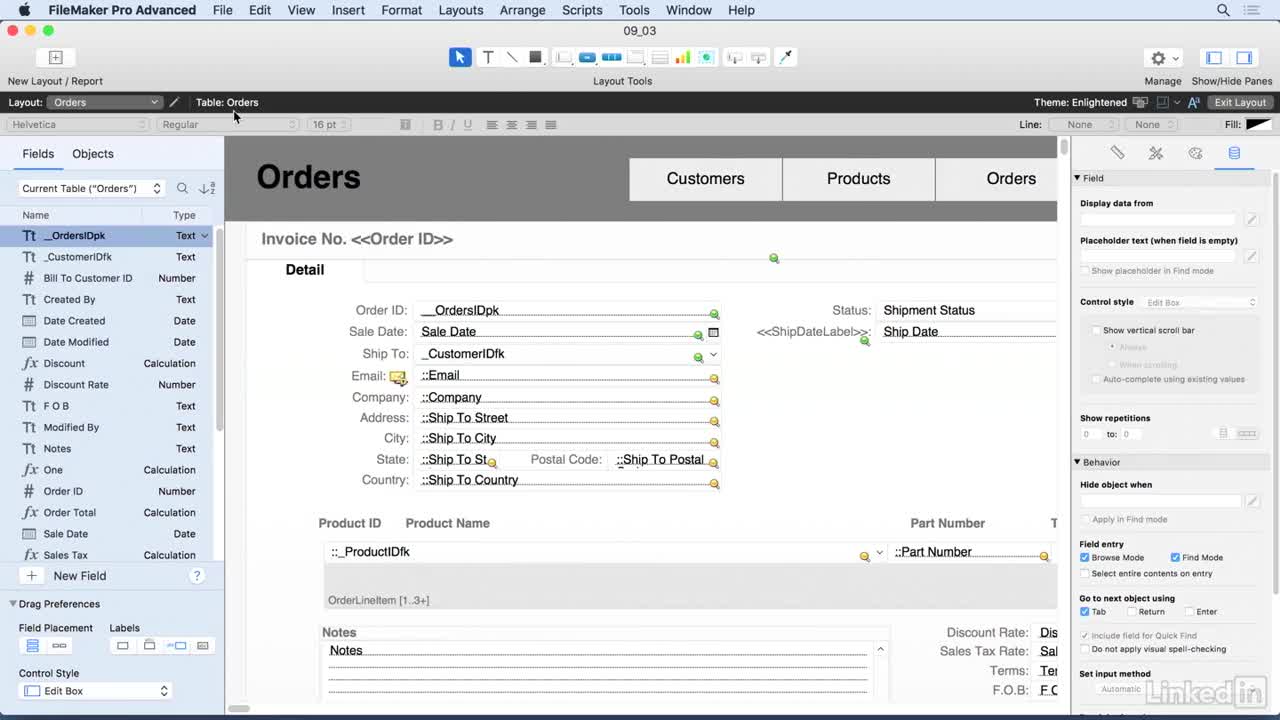Click the New Layout / Report icon
The width and height of the screenshot is (1280, 720).
coord(56,58)
